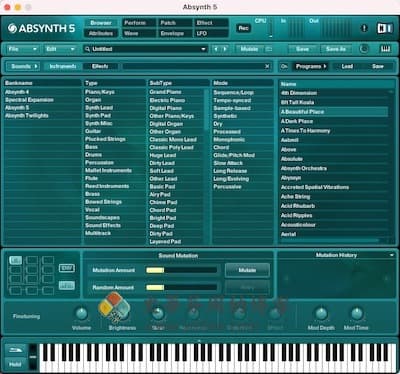Turn the Volume knob
This screenshot has width=400, height=374.
(x=81, y=313)
